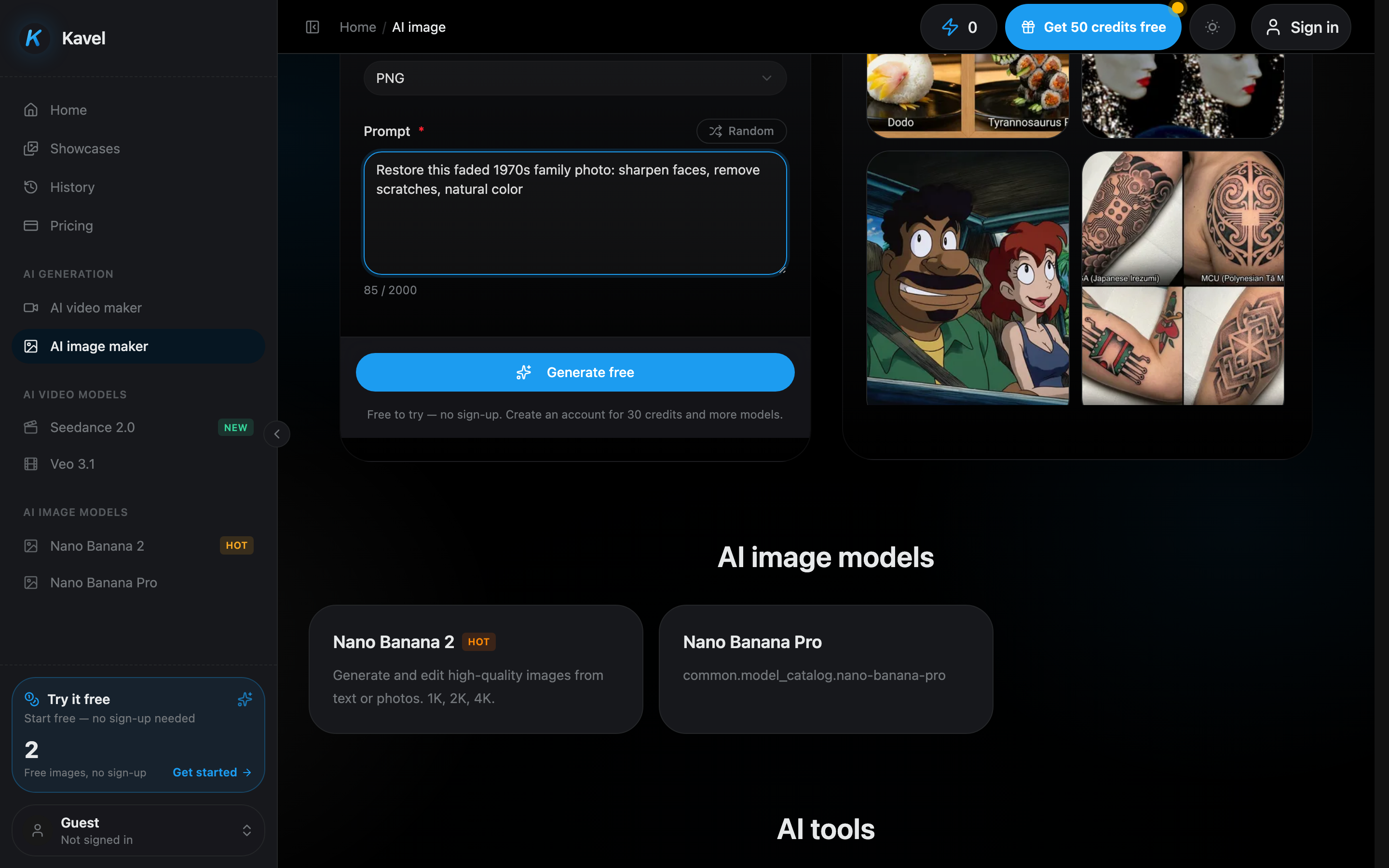Viewport: 1389px width, 868px height.
Task: Open the PNG output format dropdown
Action: pos(575,78)
